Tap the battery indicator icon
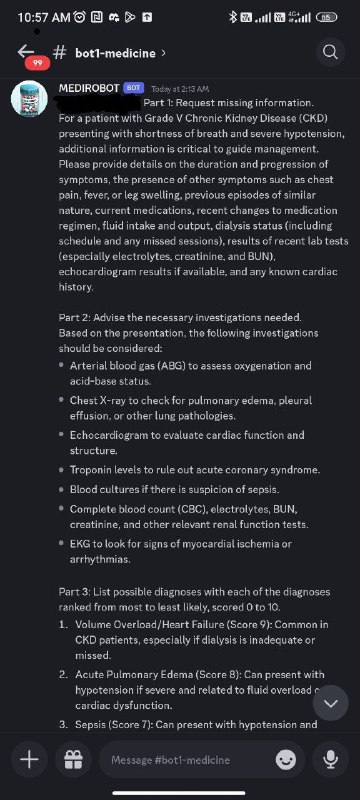This screenshot has height=800, width=360. click(x=326, y=17)
